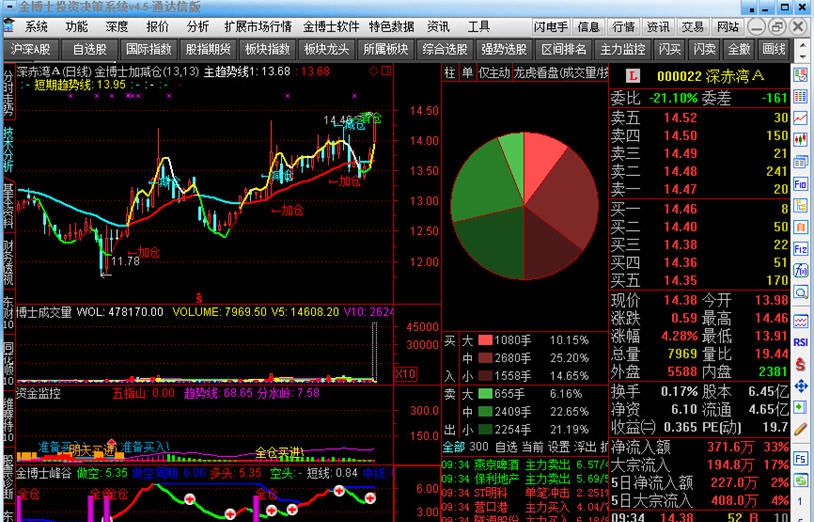Select the 仅主动 tab above pie chart
This screenshot has width=814, height=522.
(494, 73)
